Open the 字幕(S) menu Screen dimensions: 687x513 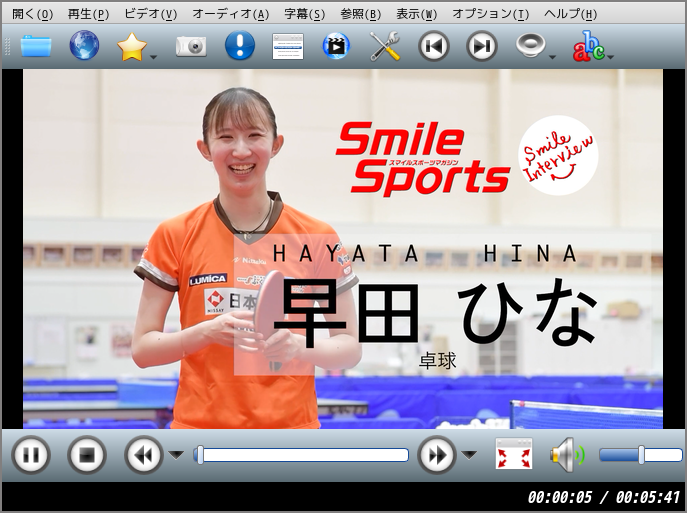pyautogui.click(x=305, y=14)
